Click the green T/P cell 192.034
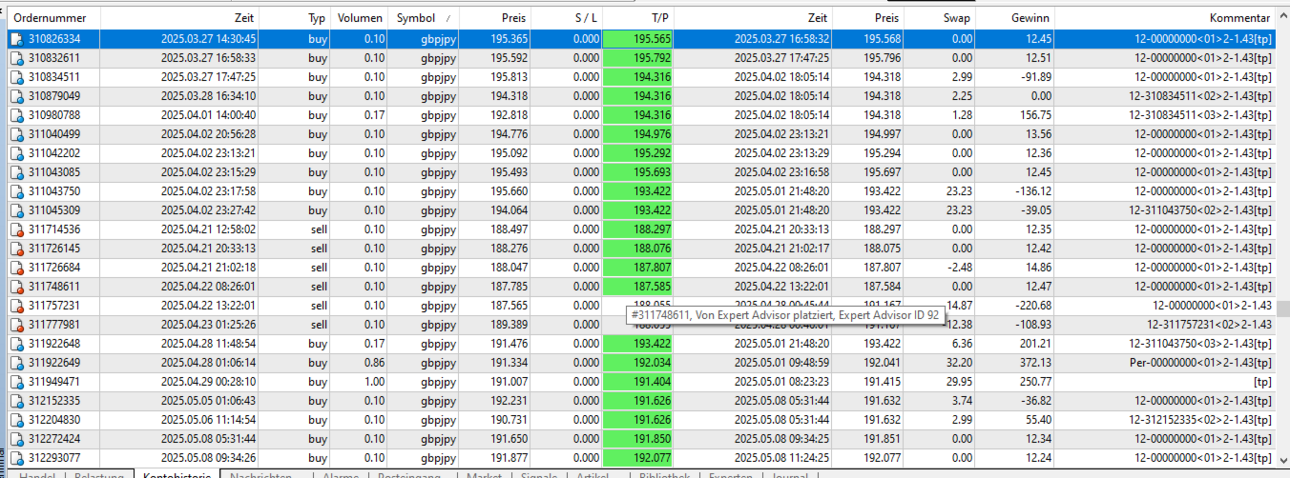This screenshot has width=1290, height=478. click(x=639, y=362)
